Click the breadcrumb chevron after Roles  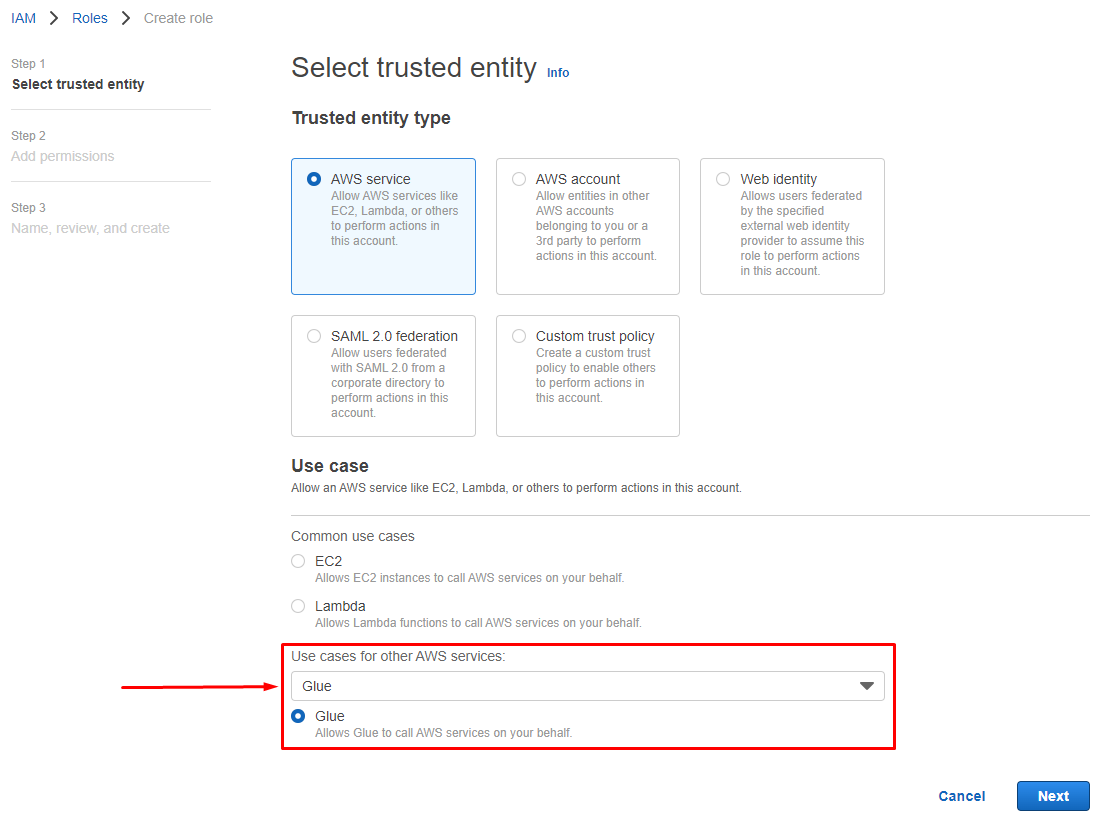[124, 17]
